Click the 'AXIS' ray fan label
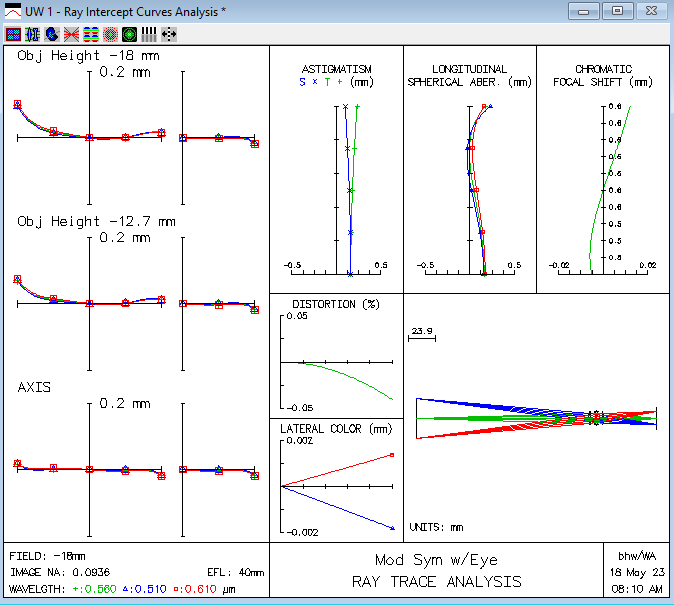Image resolution: width=674 pixels, height=605 pixels. click(x=34, y=387)
